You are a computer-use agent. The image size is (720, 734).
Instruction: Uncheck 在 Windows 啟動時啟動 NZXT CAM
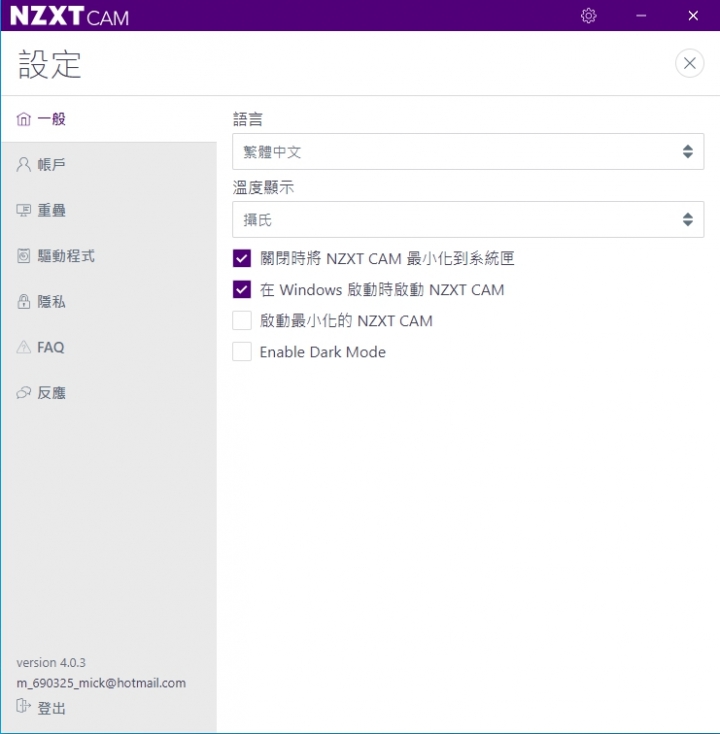click(242, 290)
